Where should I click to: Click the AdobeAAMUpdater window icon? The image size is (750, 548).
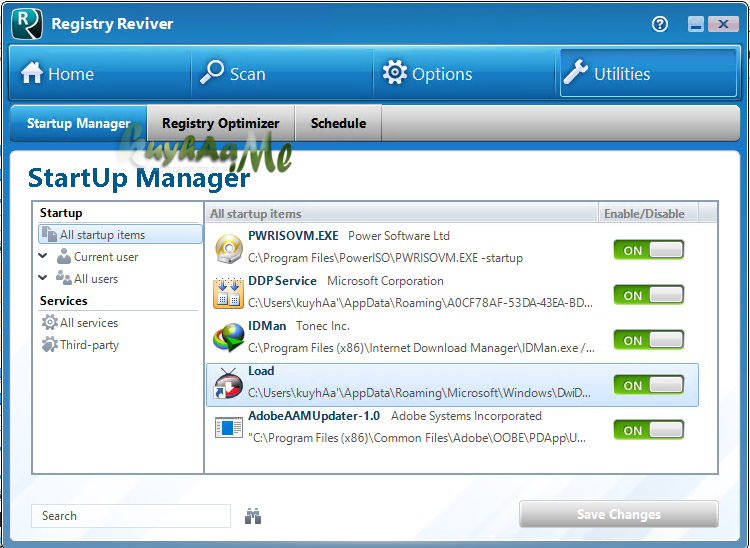pos(228,427)
